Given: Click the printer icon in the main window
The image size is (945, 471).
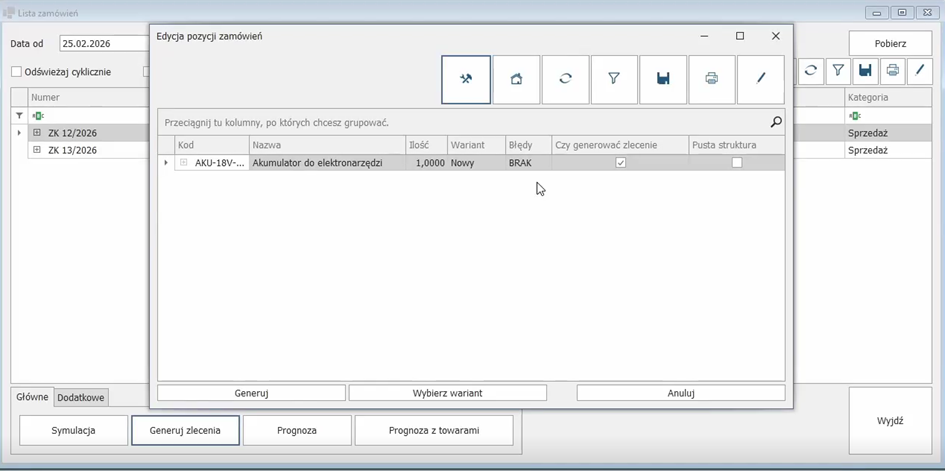Looking at the screenshot, I should pos(892,71).
